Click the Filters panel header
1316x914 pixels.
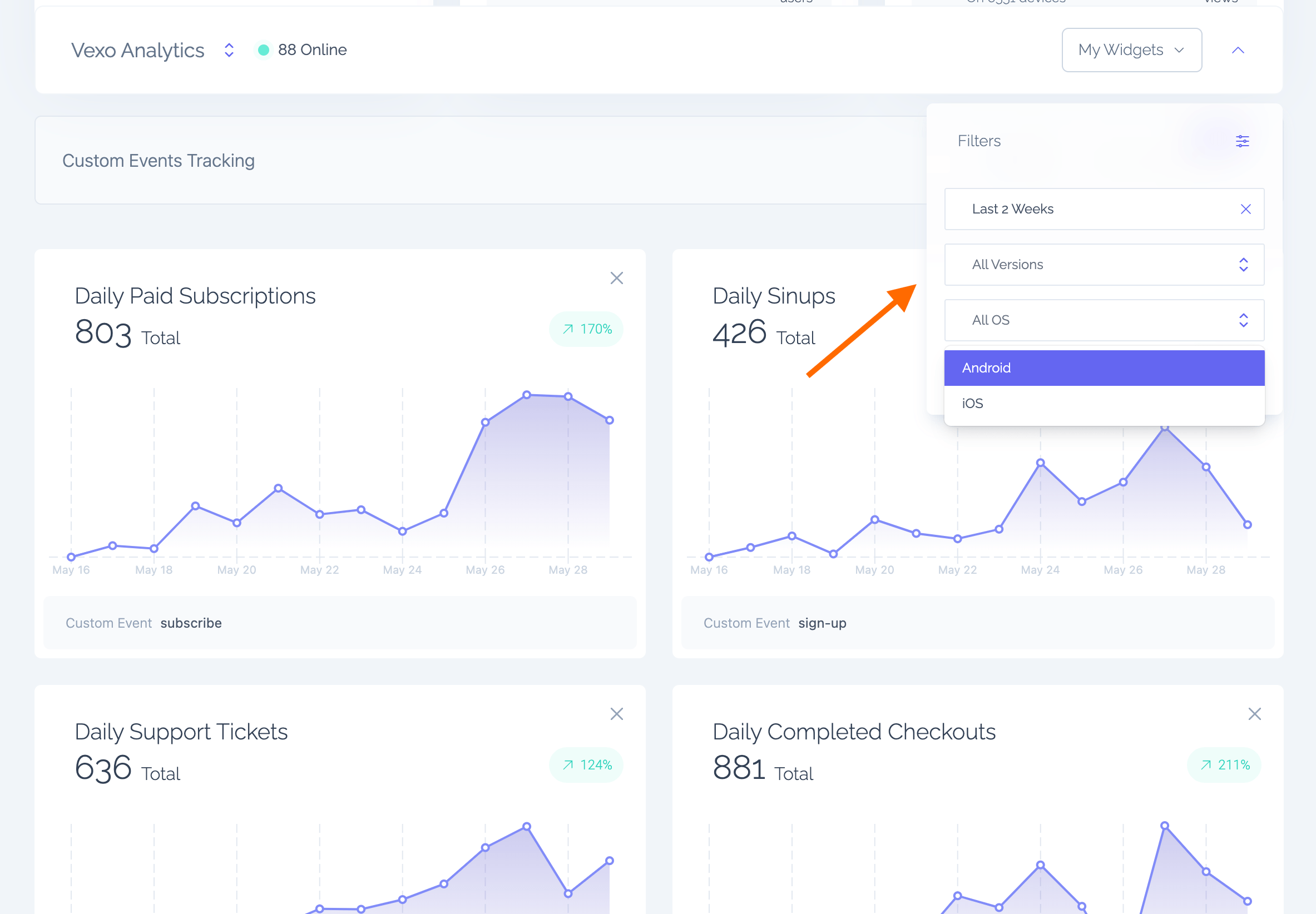coord(978,141)
